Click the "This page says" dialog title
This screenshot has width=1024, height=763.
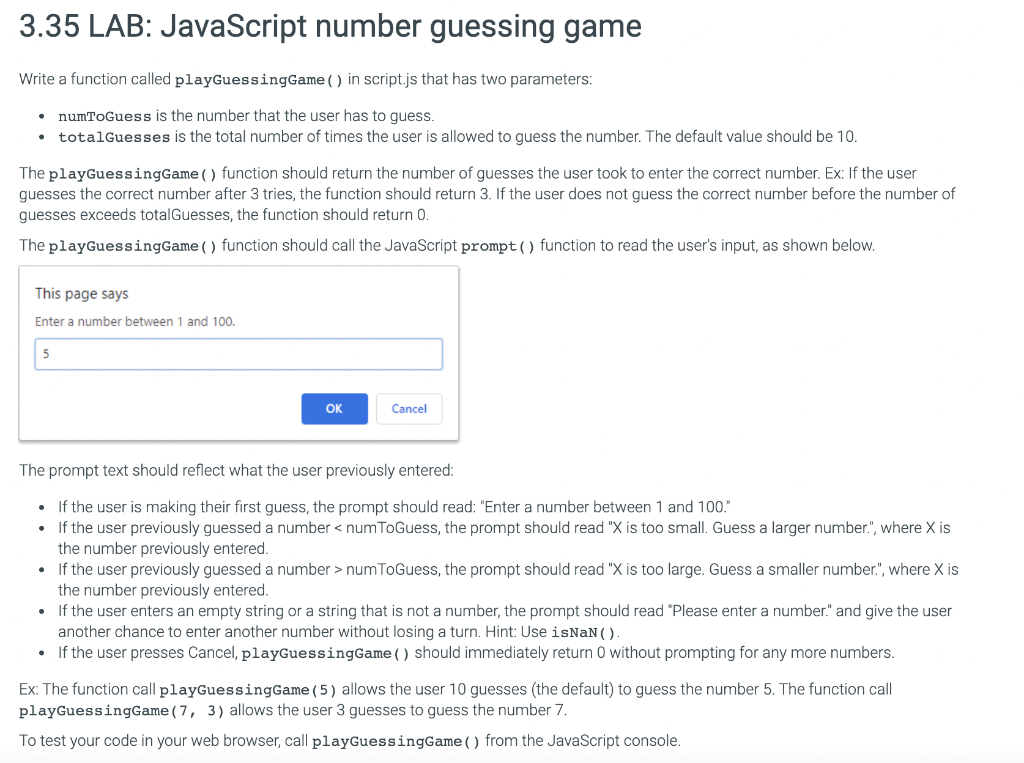click(x=82, y=293)
